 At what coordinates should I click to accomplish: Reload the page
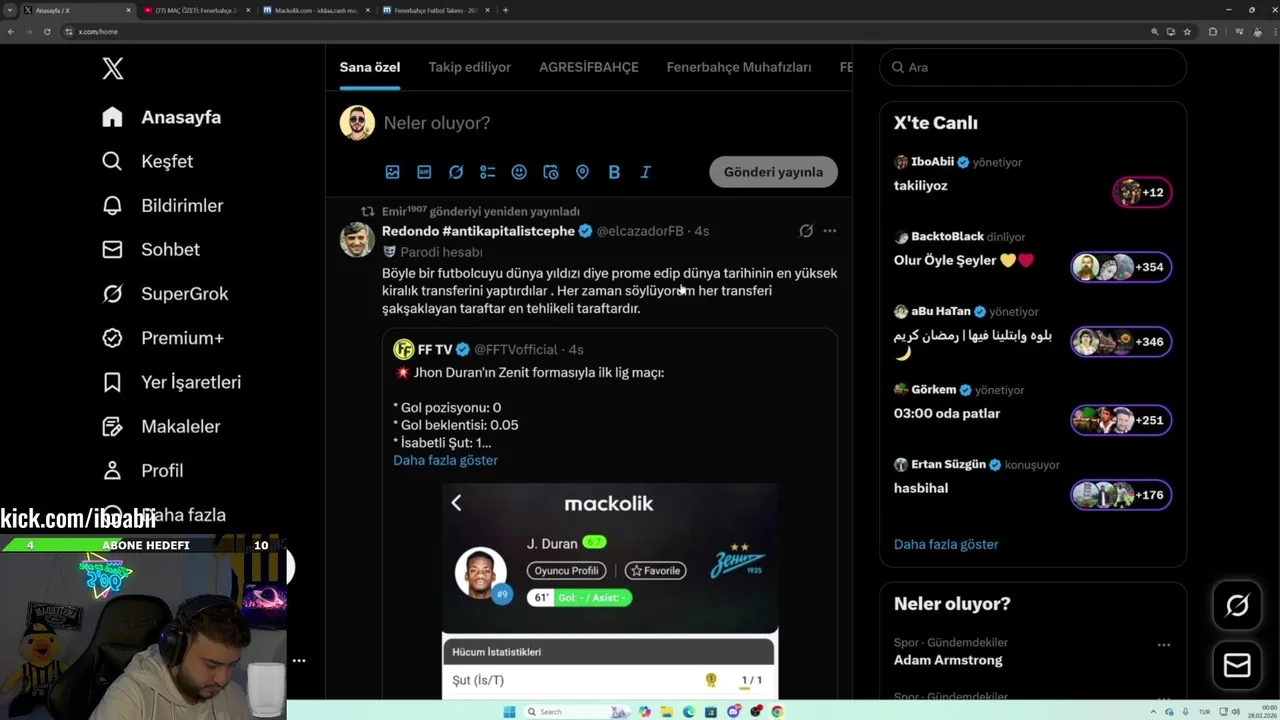47,32
